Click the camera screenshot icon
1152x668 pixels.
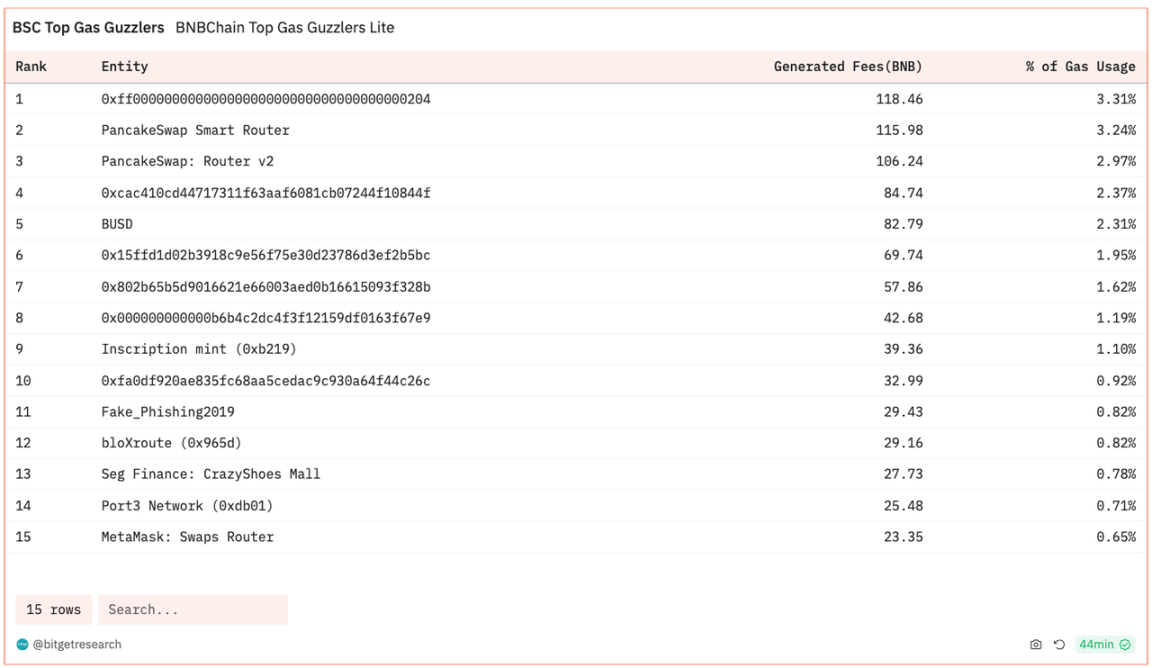point(1036,645)
